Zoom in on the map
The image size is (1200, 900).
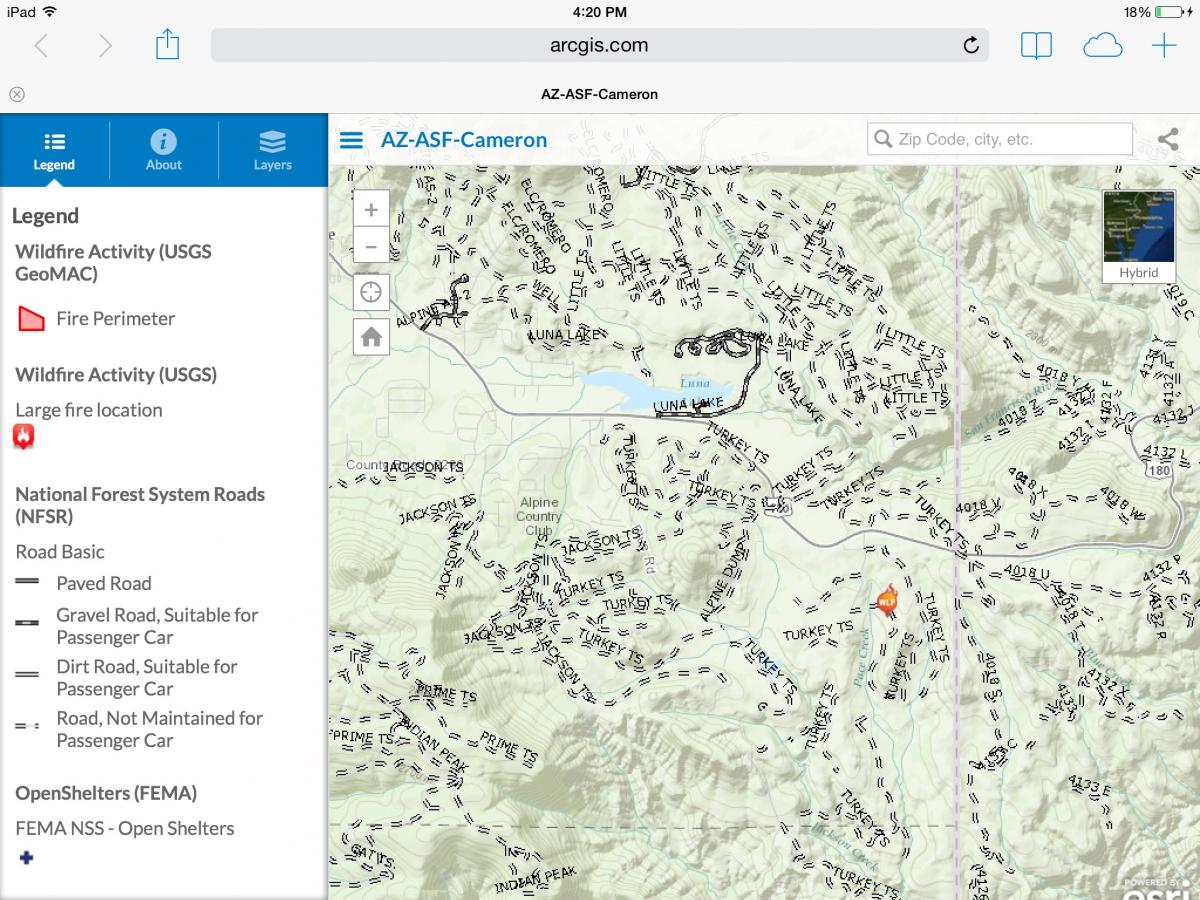tap(371, 210)
